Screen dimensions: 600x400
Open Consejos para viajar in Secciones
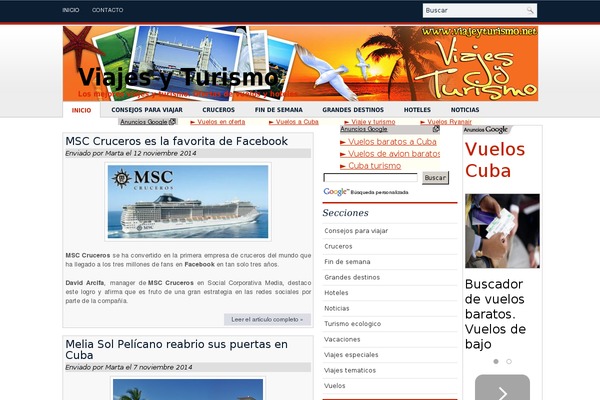pos(356,231)
